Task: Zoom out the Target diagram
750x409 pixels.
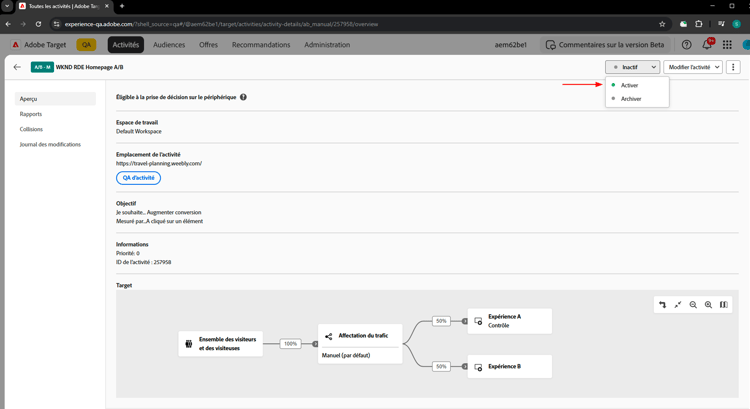Action: point(693,305)
